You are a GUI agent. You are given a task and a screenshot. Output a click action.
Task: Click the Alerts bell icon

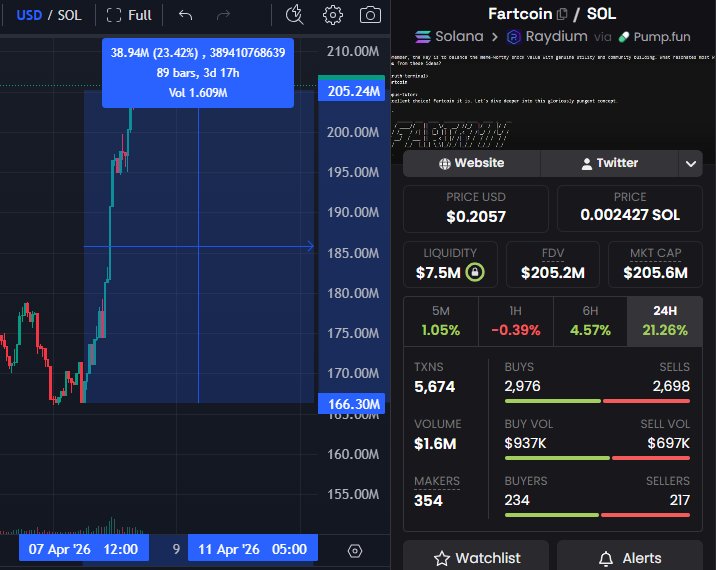pyautogui.click(x=606, y=558)
